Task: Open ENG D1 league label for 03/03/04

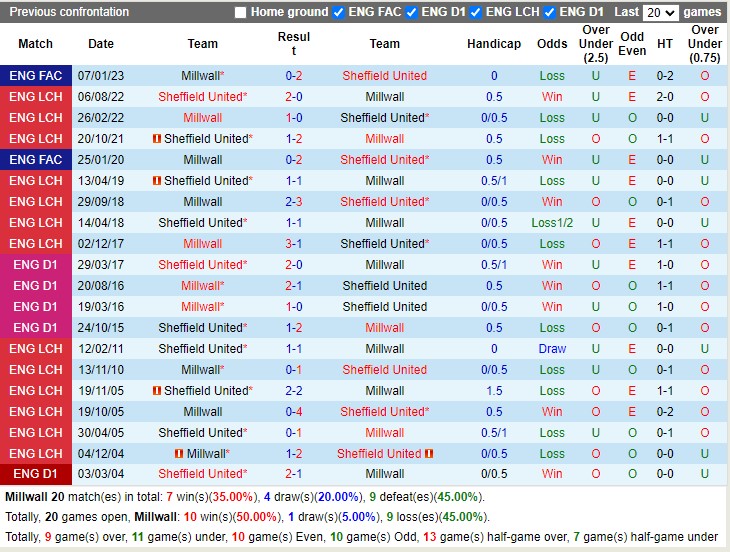Action: 36,474
